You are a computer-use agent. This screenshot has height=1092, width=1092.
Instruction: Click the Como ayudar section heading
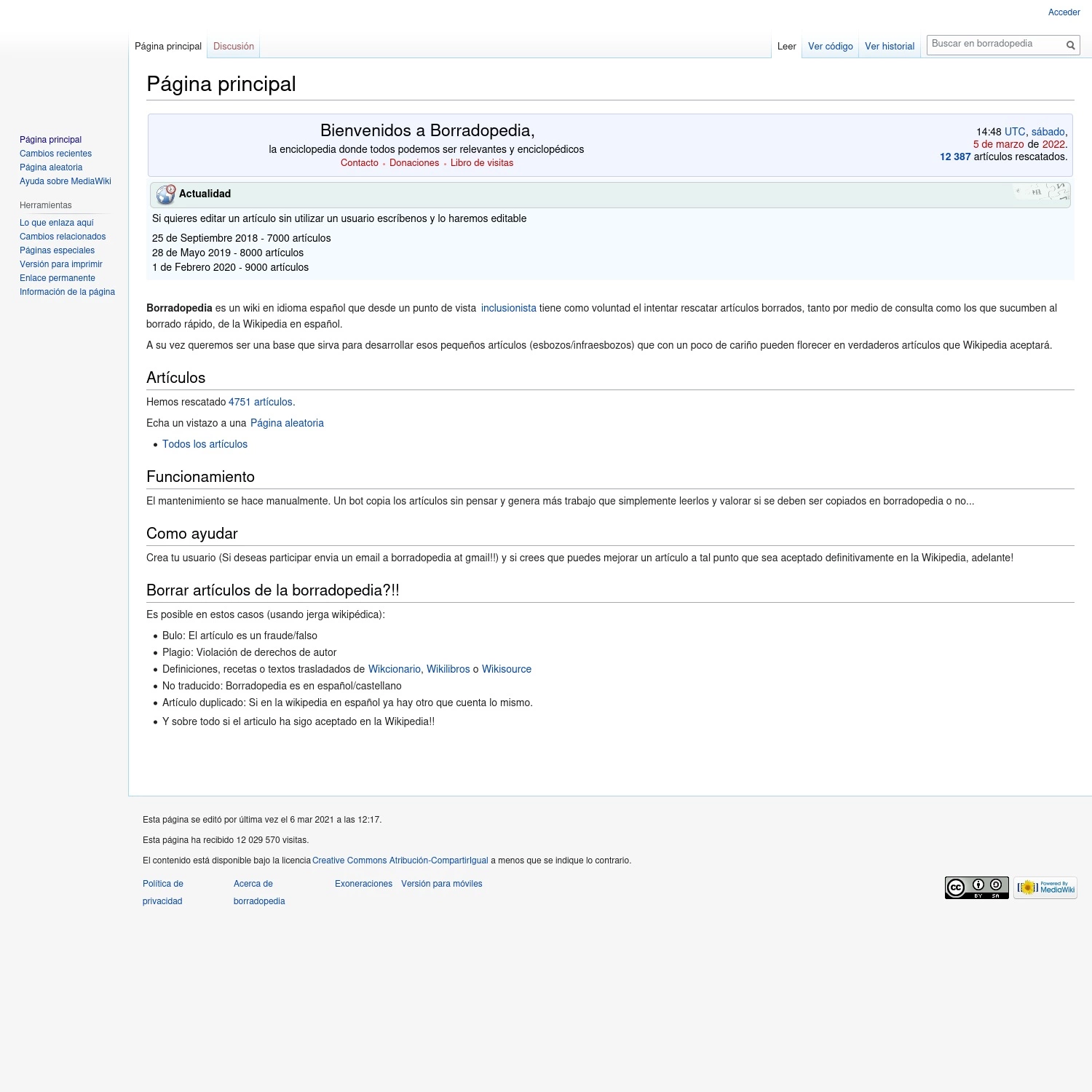[192, 534]
